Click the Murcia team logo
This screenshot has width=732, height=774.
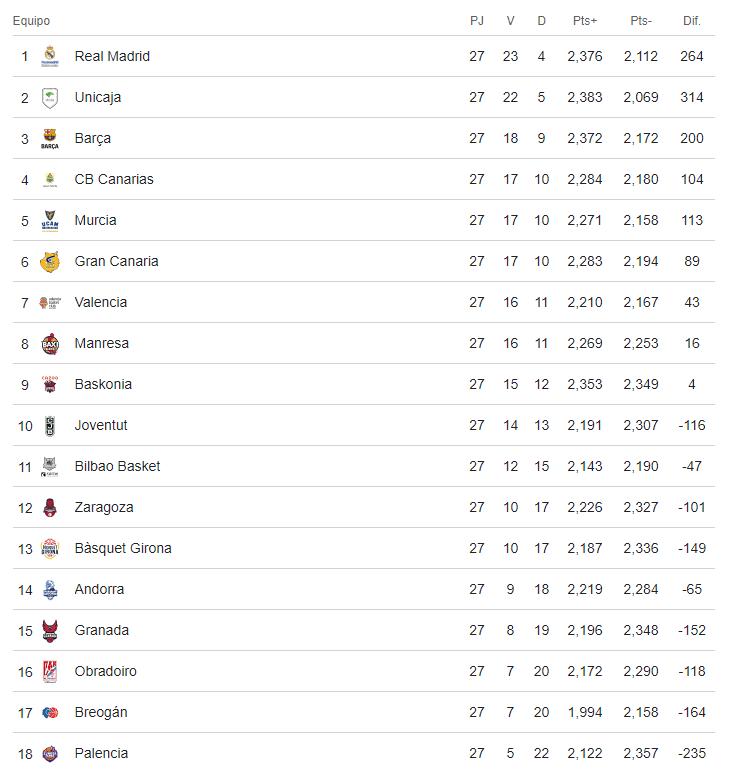(50, 221)
